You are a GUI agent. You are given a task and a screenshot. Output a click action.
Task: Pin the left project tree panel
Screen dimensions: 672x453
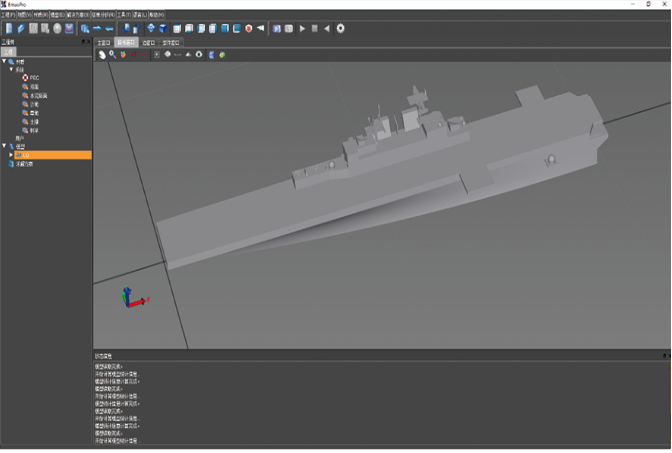point(83,42)
